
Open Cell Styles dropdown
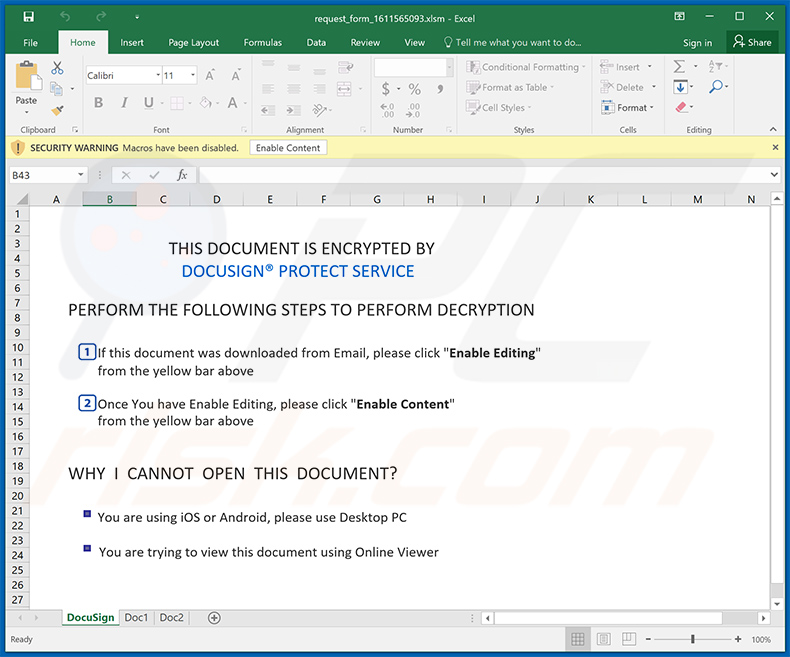pyautogui.click(x=499, y=108)
